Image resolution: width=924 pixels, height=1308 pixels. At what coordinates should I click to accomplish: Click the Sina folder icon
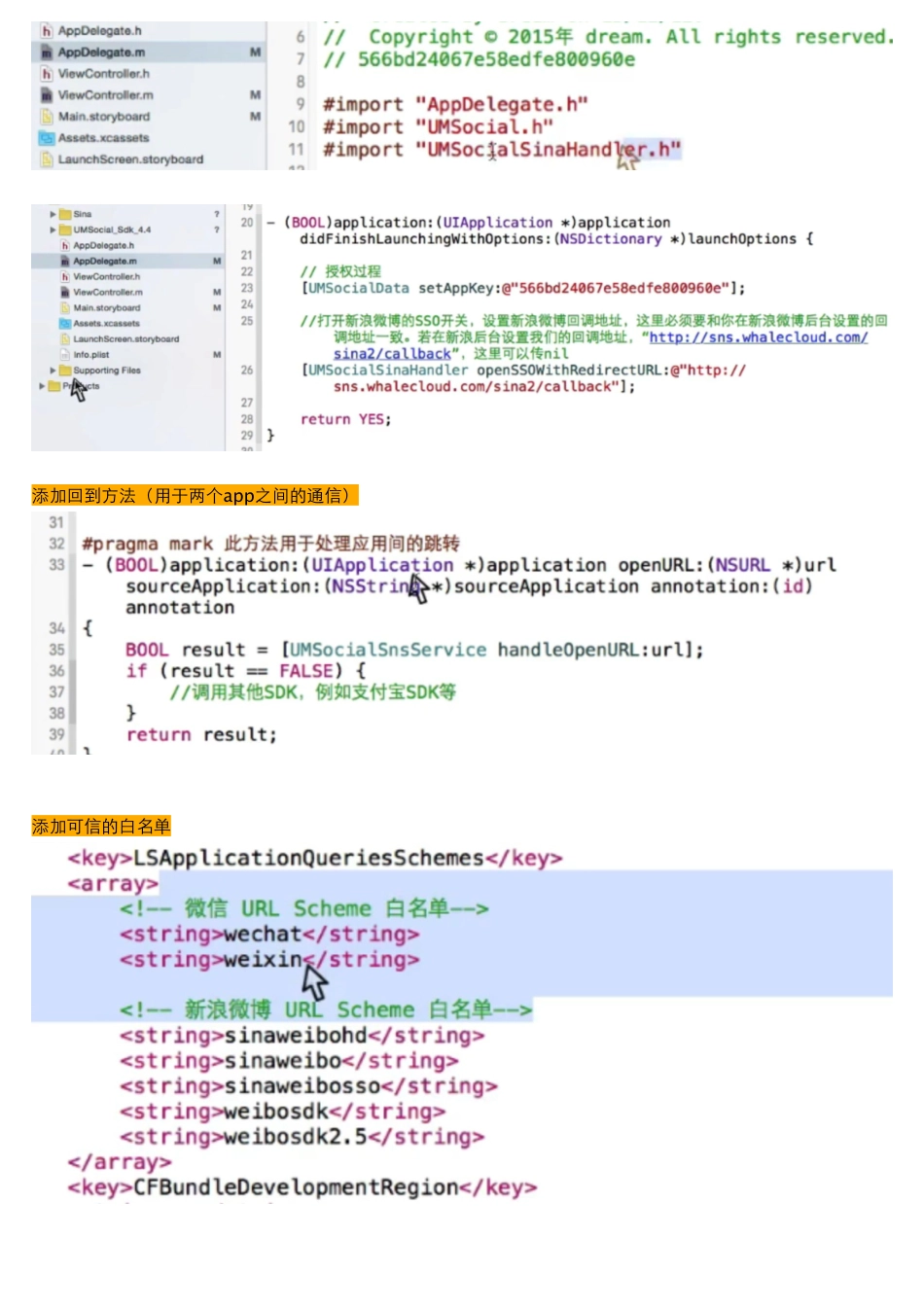(x=65, y=214)
